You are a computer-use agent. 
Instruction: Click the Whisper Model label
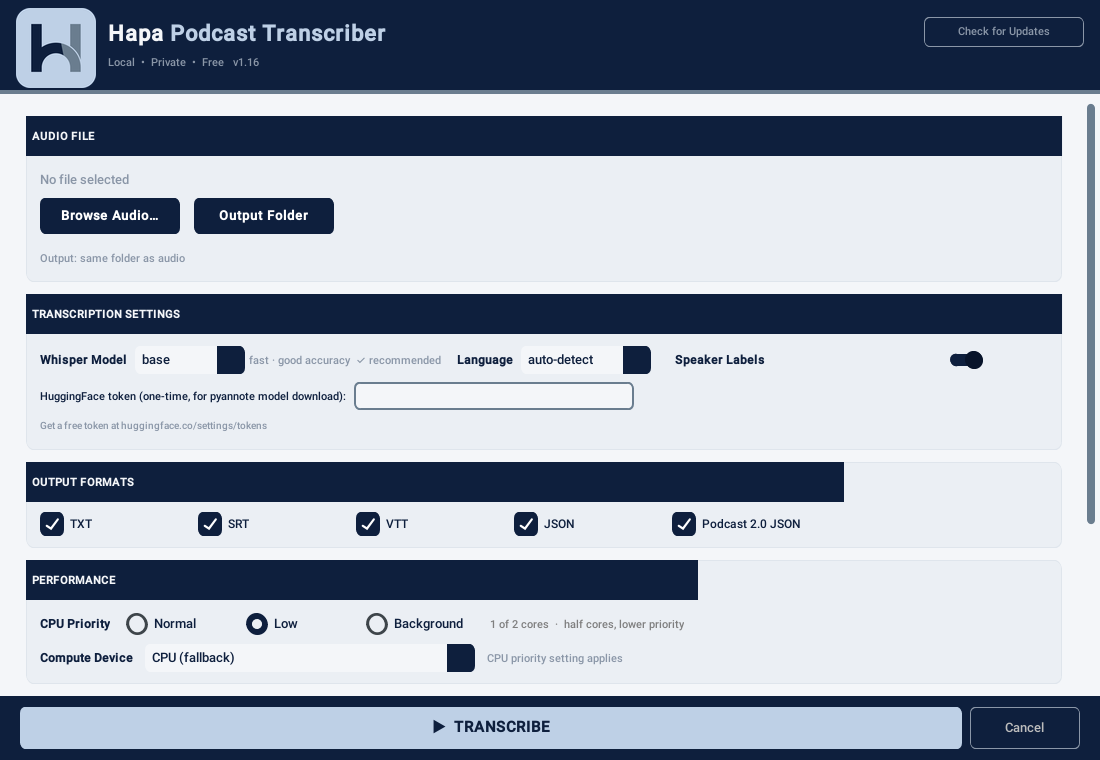click(83, 360)
